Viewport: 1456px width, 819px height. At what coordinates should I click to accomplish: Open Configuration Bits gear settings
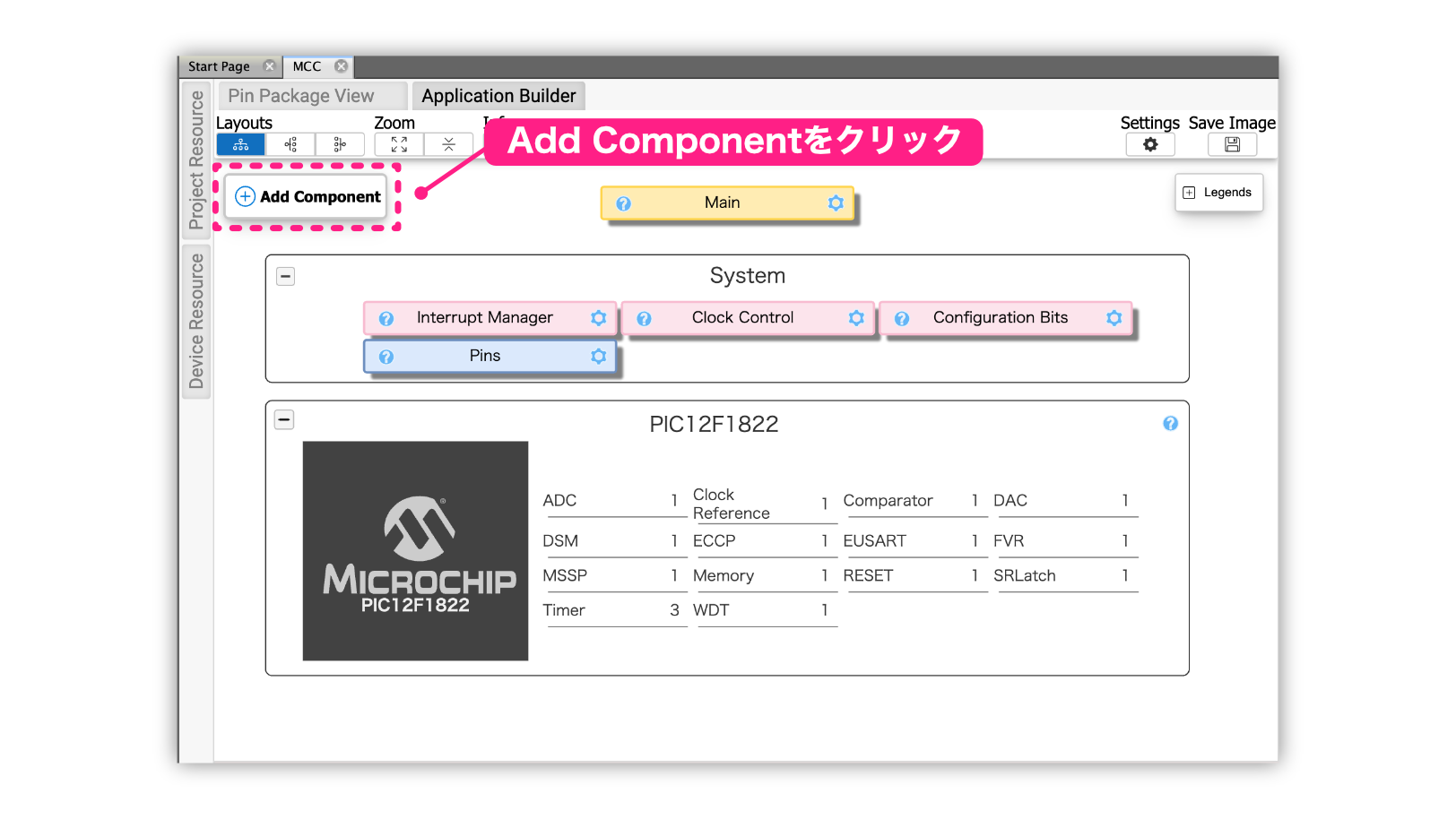coord(1114,317)
